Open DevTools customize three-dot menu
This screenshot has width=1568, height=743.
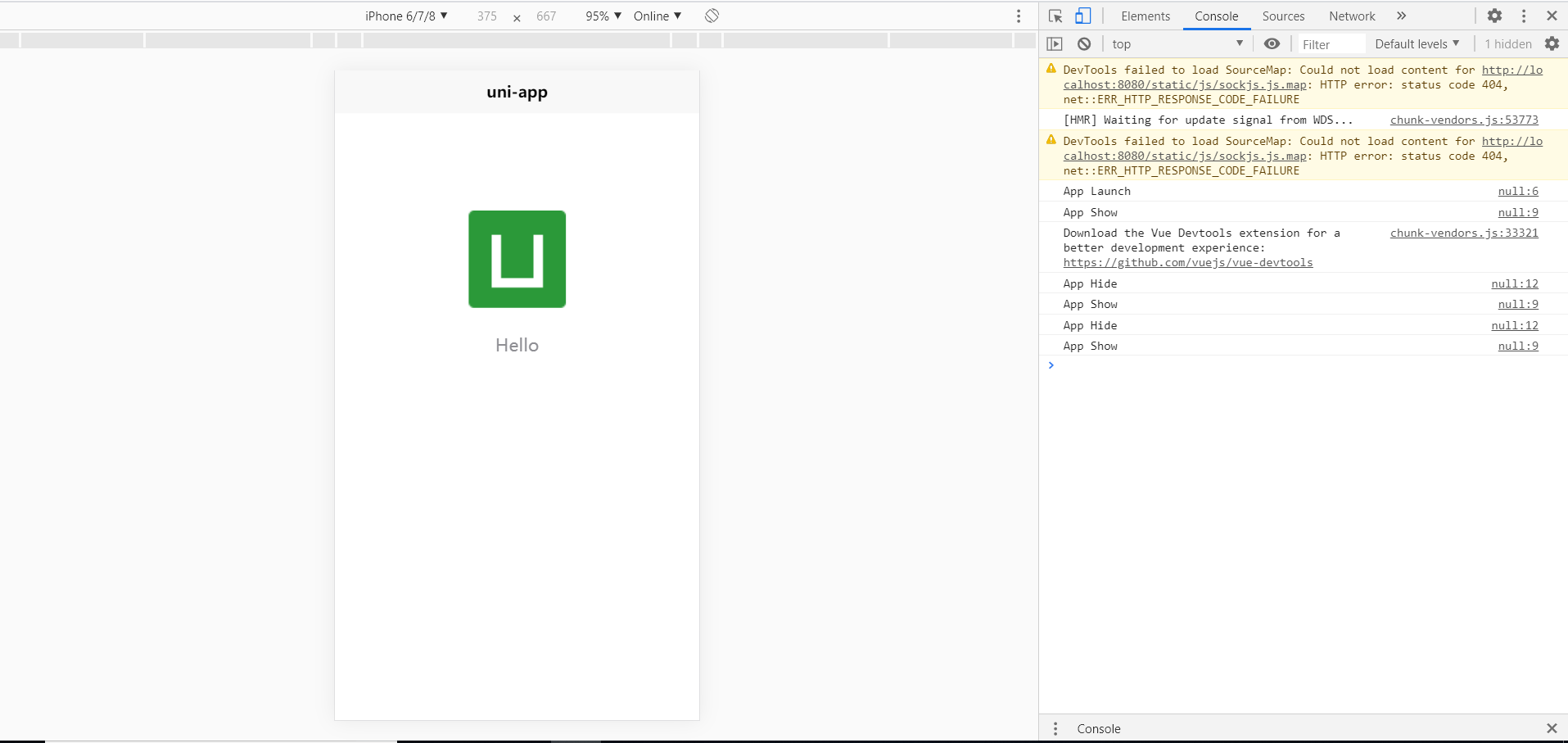point(1524,16)
